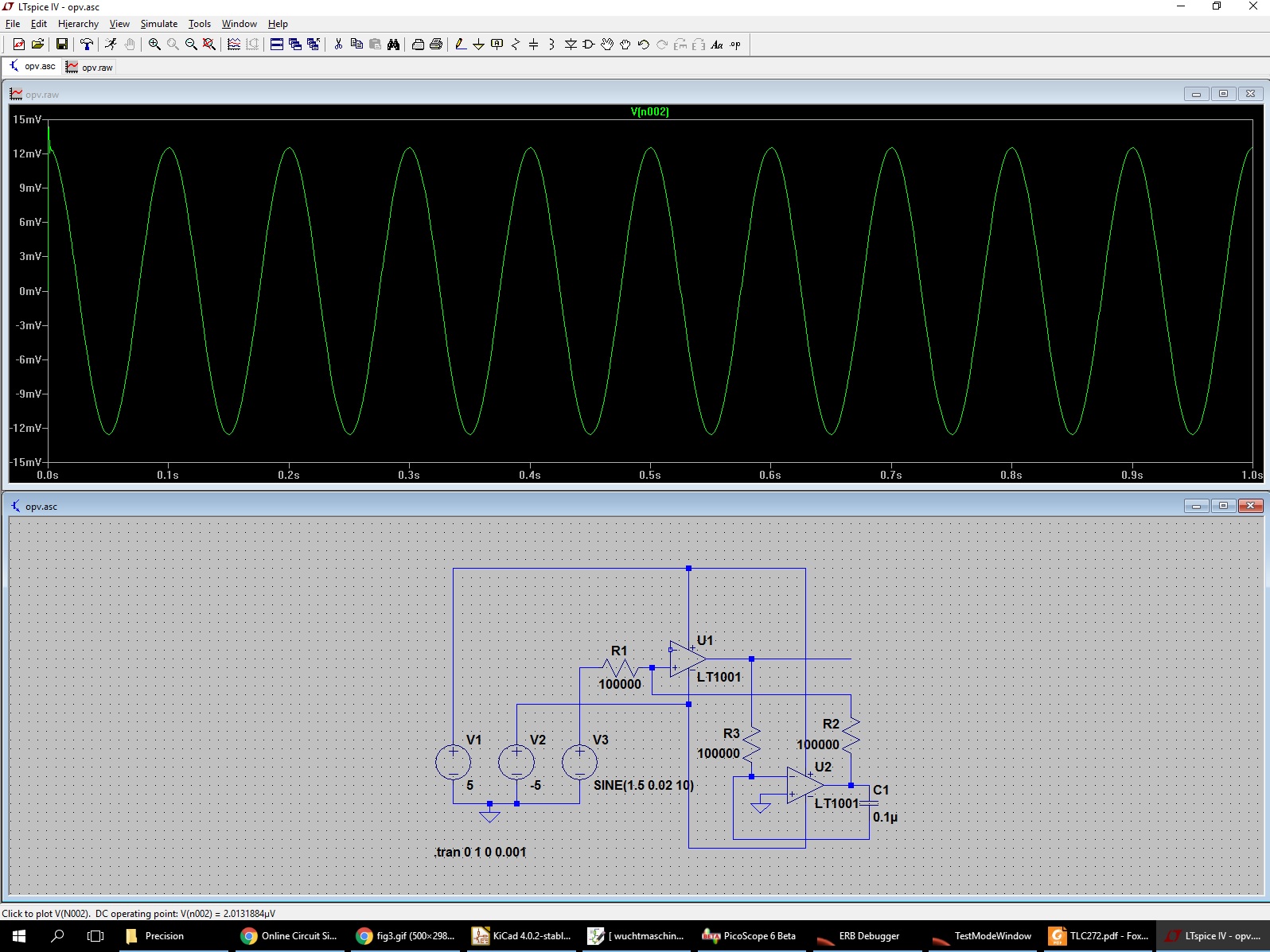Image resolution: width=1270 pixels, height=952 pixels.
Task: Switch to KiCad 4.0.2 taskbar item
Action: (x=523, y=936)
